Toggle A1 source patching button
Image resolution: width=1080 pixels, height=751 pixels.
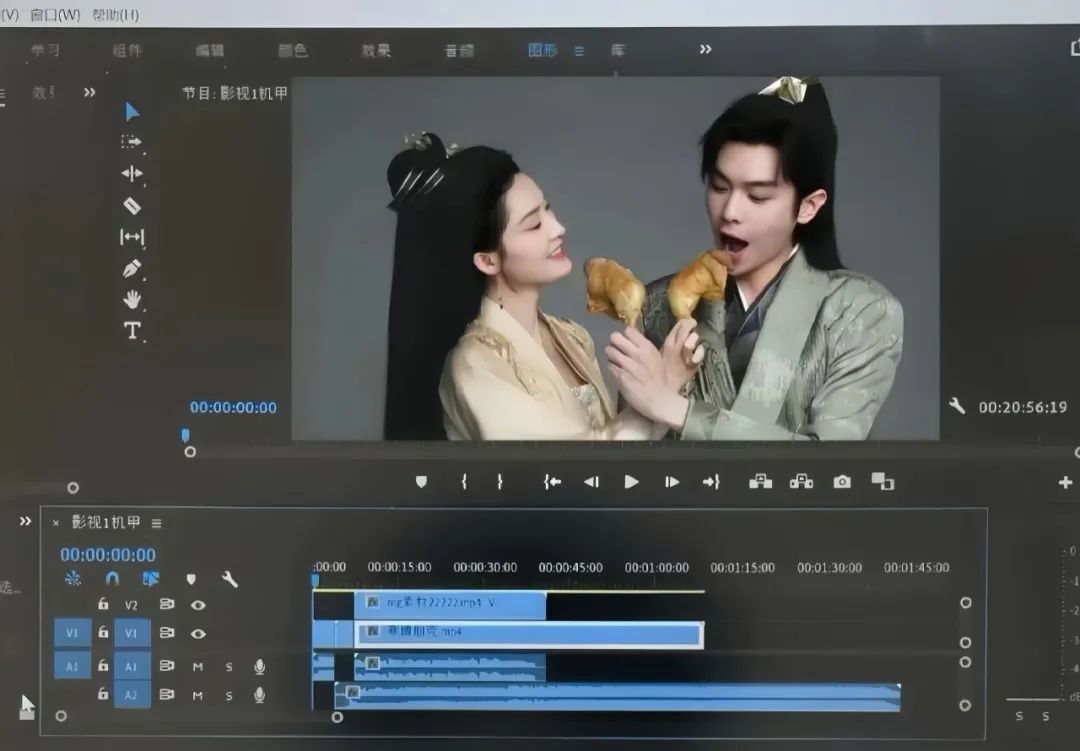(72, 666)
